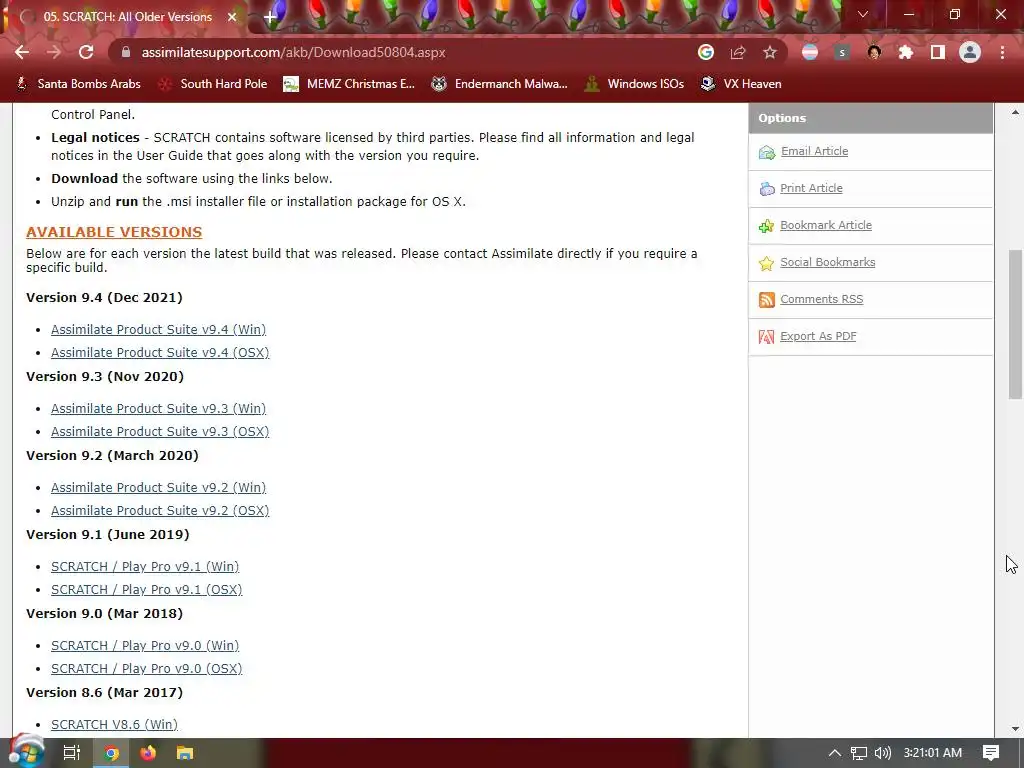
Task: Download SCRATCH / Play Pro v9.1 (Win)
Action: point(145,566)
